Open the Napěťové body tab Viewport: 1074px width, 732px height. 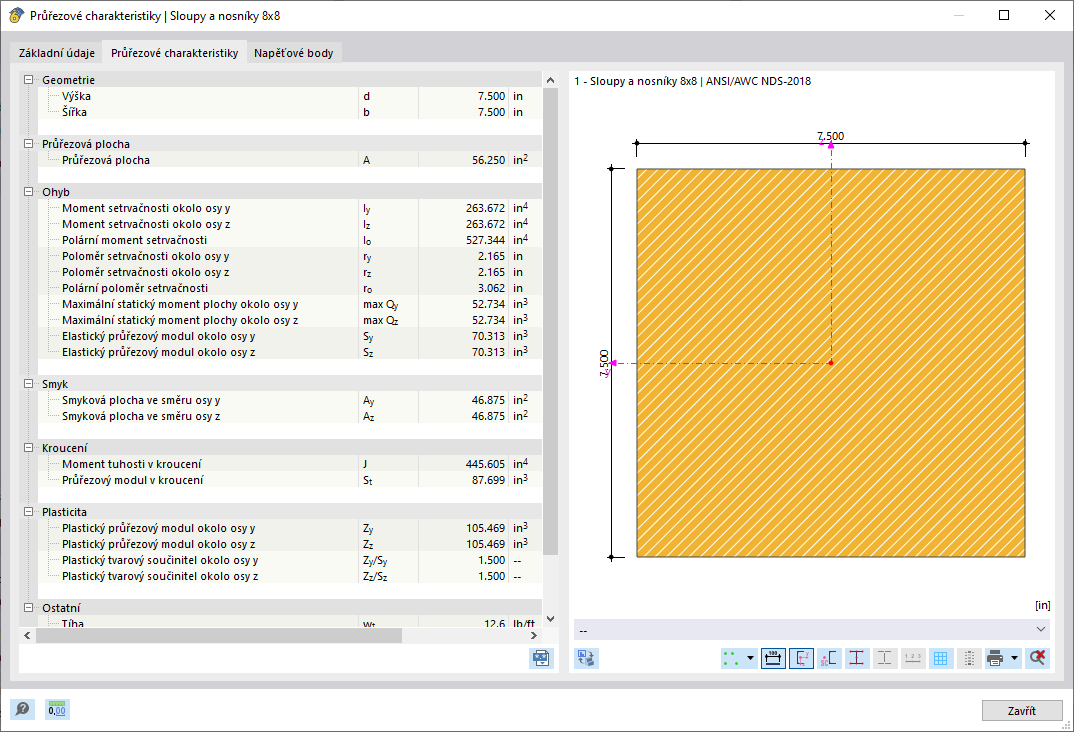click(x=293, y=53)
